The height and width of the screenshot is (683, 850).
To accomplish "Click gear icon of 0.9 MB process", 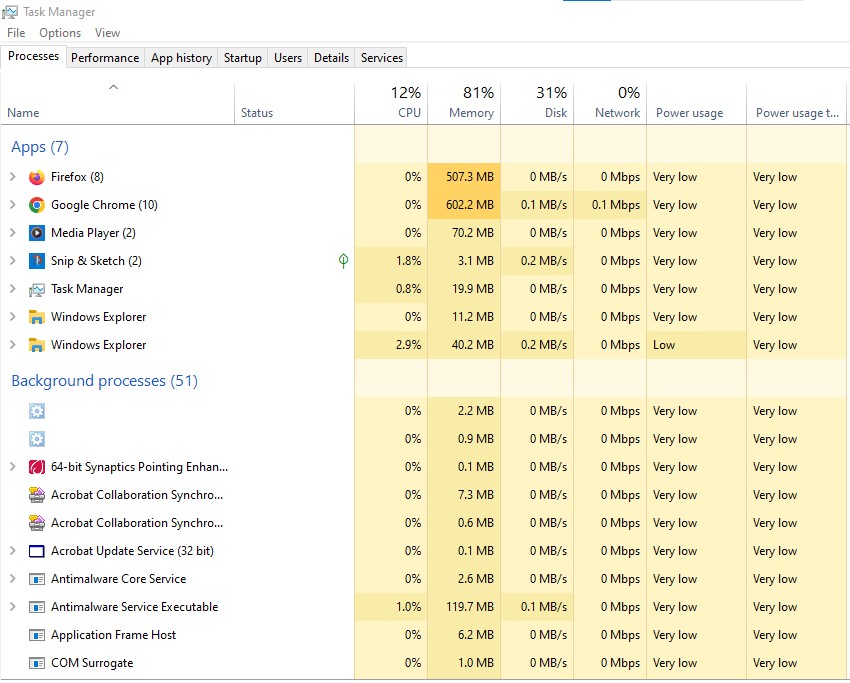I will click(36, 439).
